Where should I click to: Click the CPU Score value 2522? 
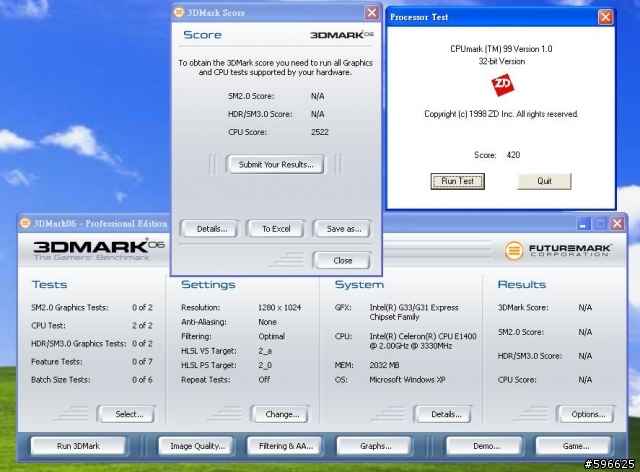320,132
